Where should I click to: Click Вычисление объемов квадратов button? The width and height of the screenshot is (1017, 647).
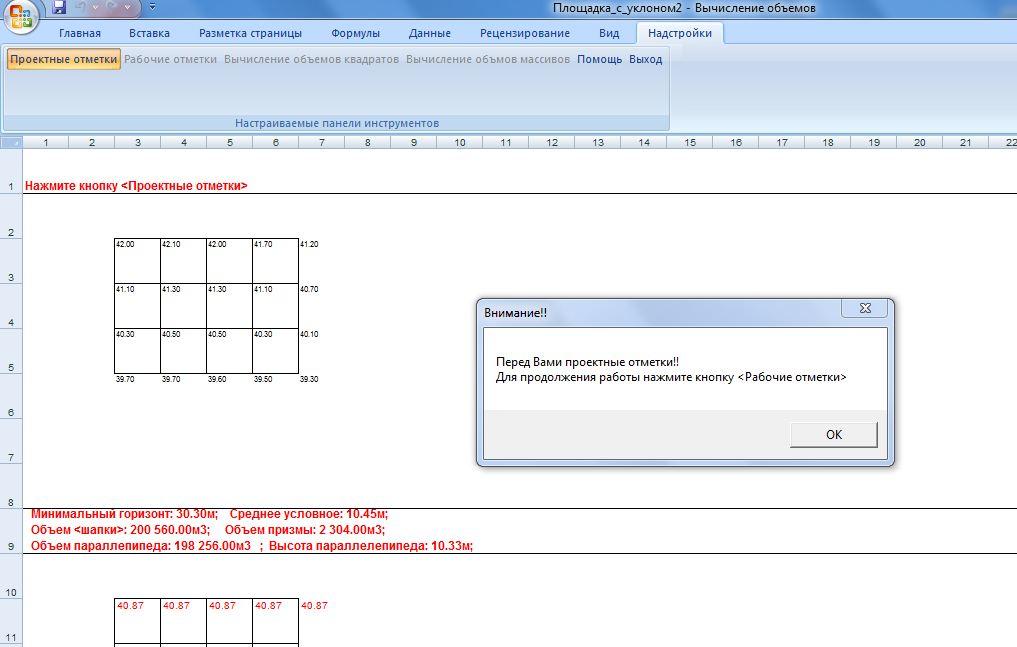click(311, 59)
